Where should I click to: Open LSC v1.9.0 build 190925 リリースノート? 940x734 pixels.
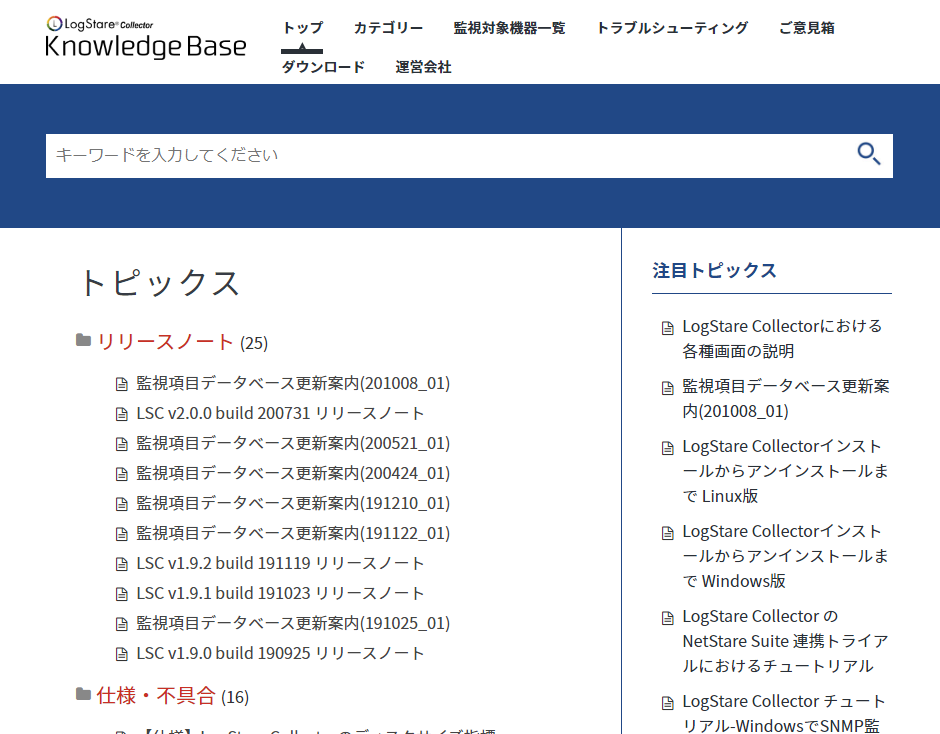coord(281,653)
